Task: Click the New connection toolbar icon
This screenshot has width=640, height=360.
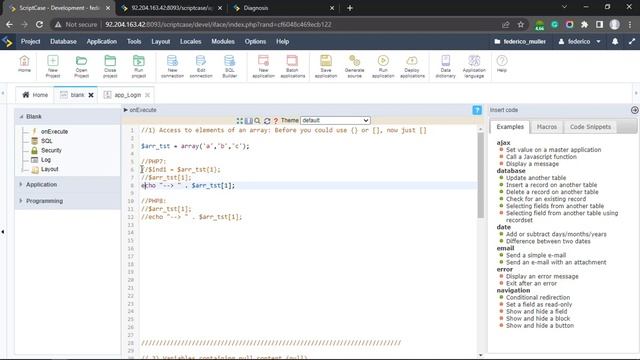Action: [172, 67]
